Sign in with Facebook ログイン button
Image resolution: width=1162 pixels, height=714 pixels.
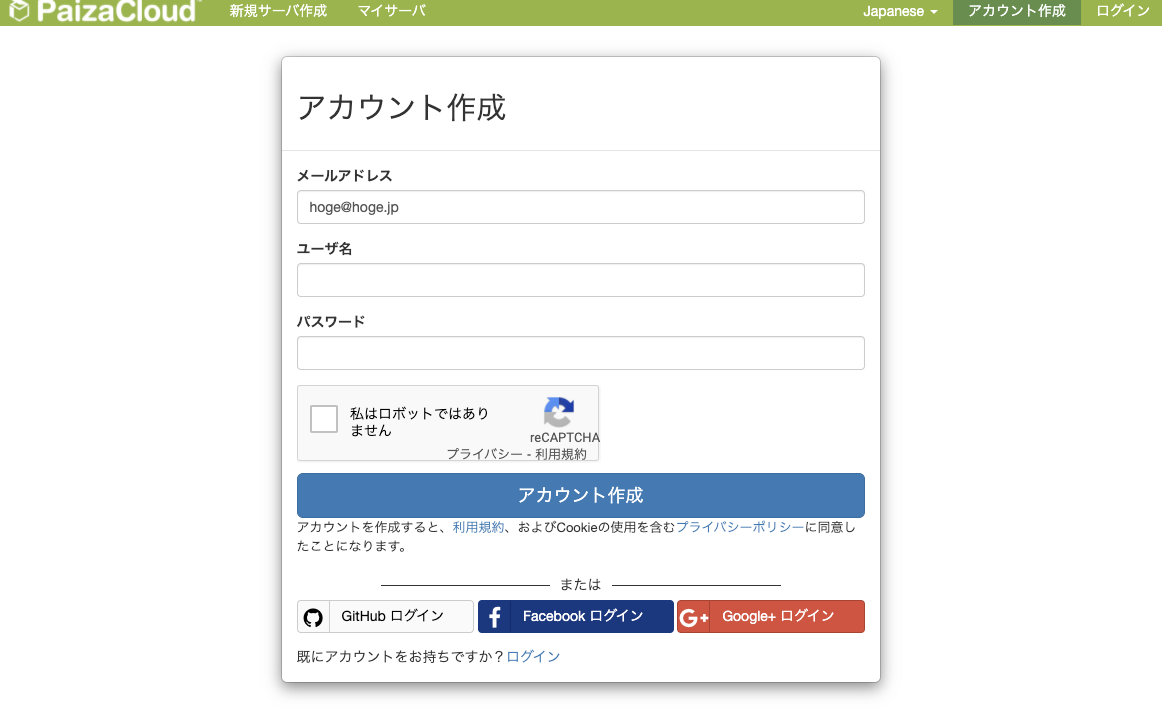(x=576, y=617)
